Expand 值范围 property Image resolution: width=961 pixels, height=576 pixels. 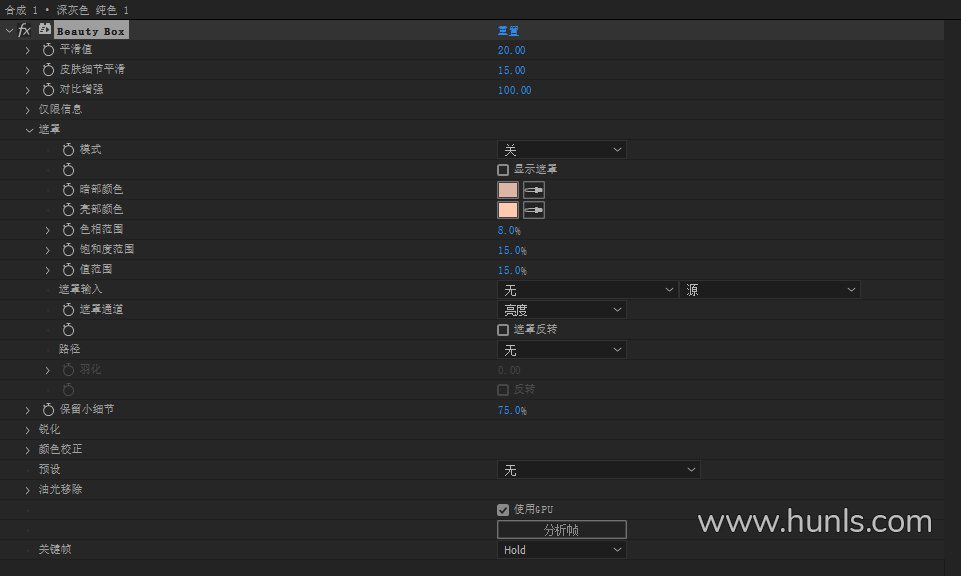coord(48,270)
